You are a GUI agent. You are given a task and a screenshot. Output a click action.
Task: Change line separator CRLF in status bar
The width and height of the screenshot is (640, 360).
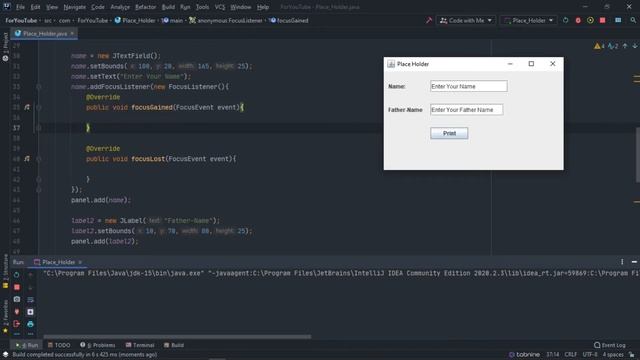click(x=571, y=354)
